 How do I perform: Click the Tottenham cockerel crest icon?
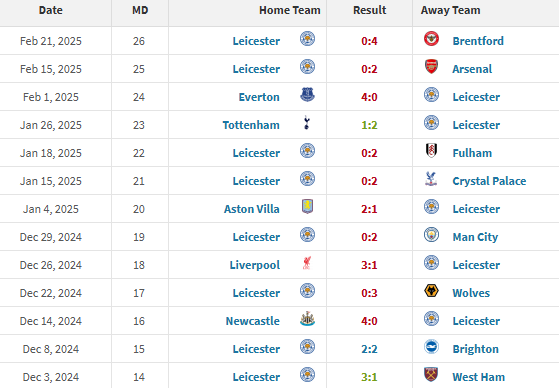(x=307, y=123)
